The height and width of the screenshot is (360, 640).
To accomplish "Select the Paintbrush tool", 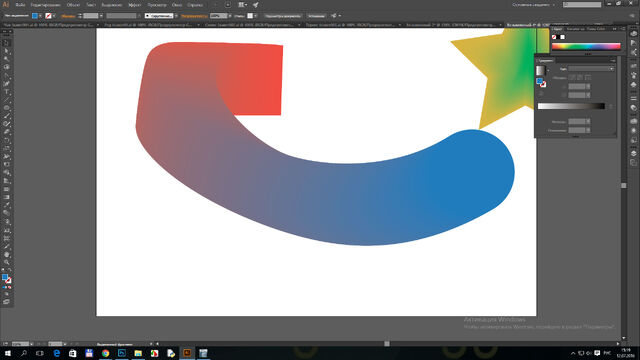I will tap(7, 116).
